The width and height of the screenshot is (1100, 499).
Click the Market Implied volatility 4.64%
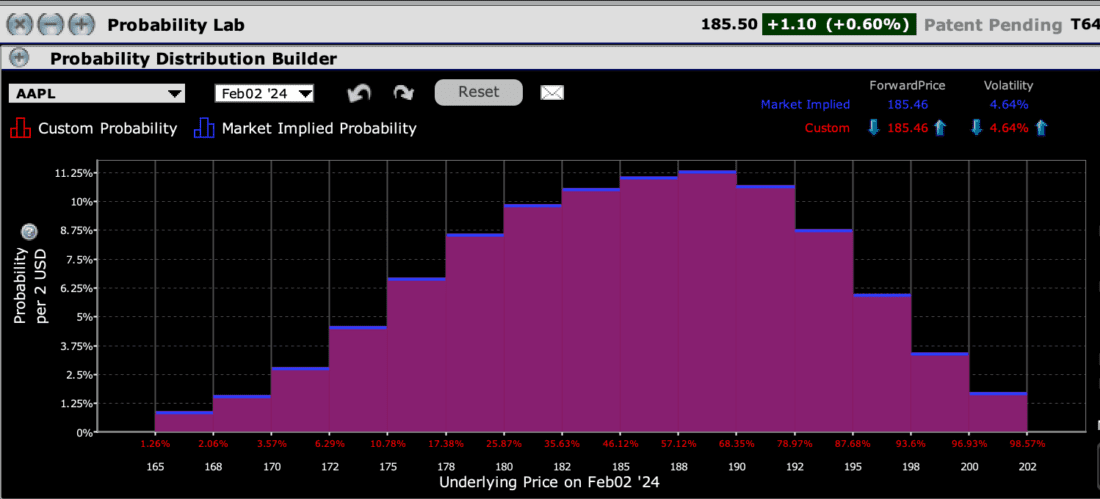point(1009,105)
